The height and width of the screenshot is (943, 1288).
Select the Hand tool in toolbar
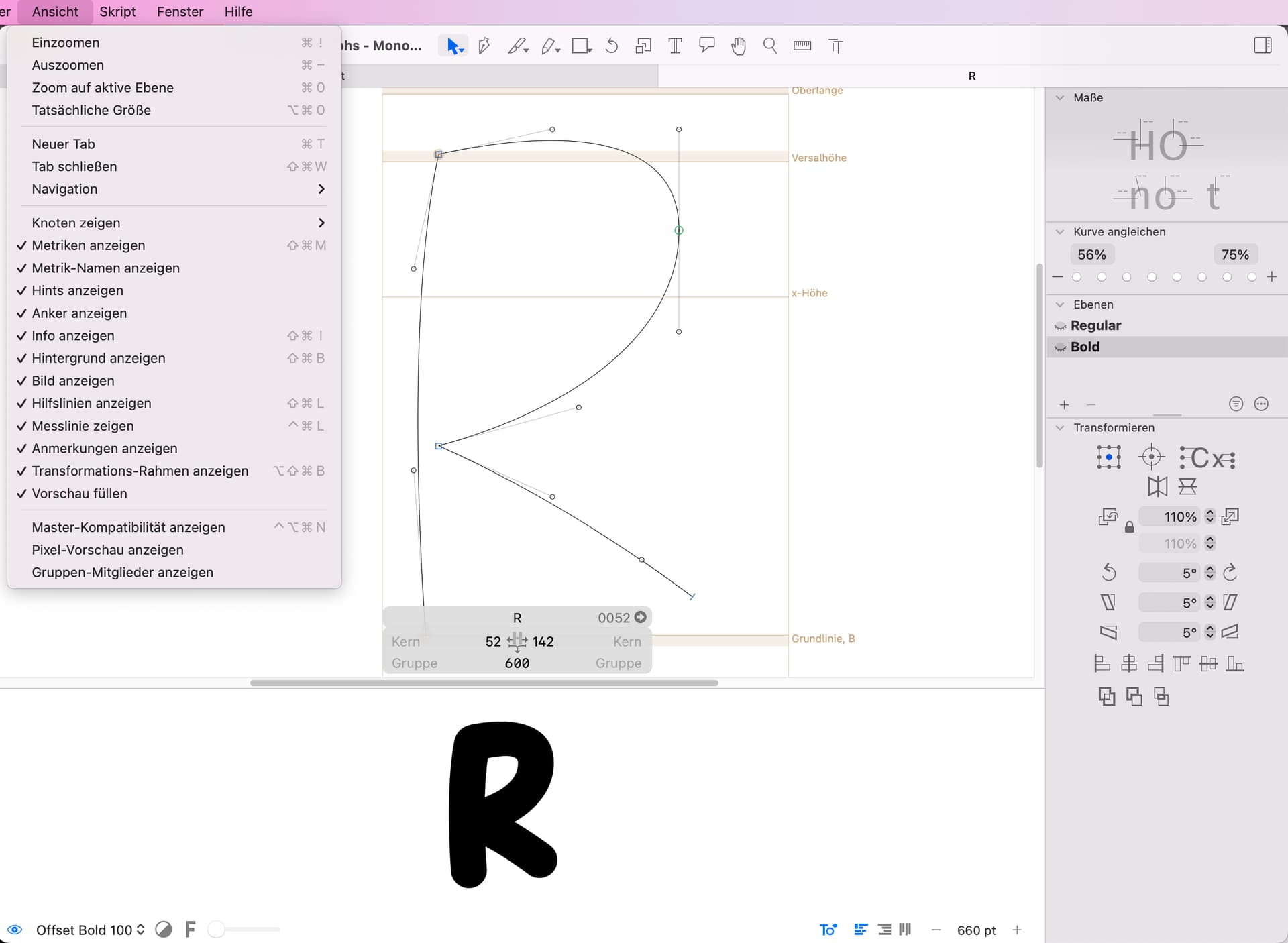tap(738, 46)
